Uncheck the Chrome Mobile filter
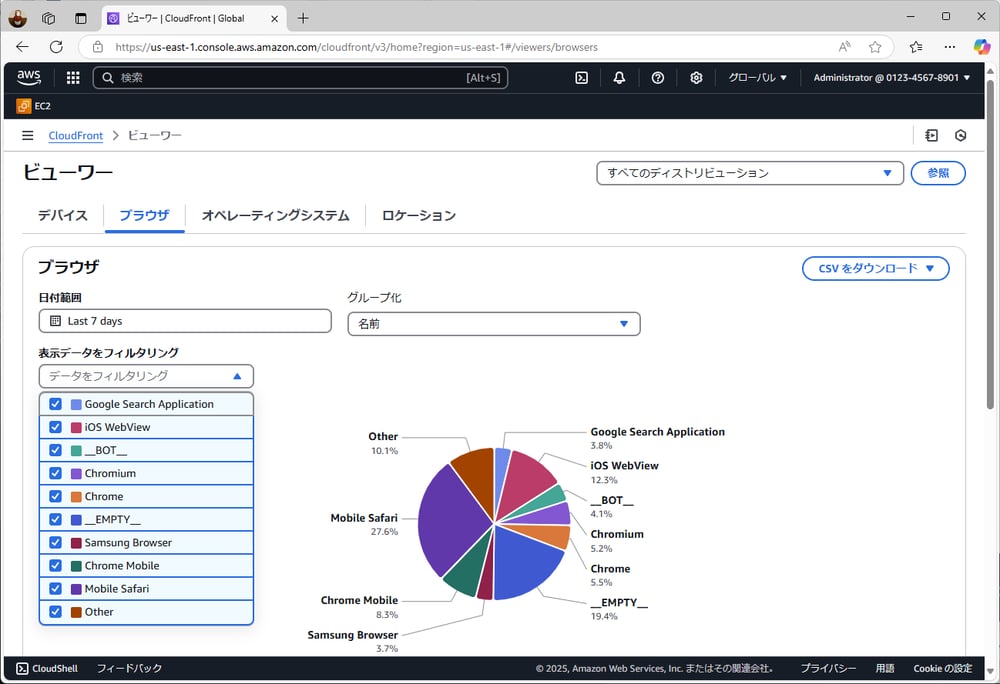 (55, 565)
